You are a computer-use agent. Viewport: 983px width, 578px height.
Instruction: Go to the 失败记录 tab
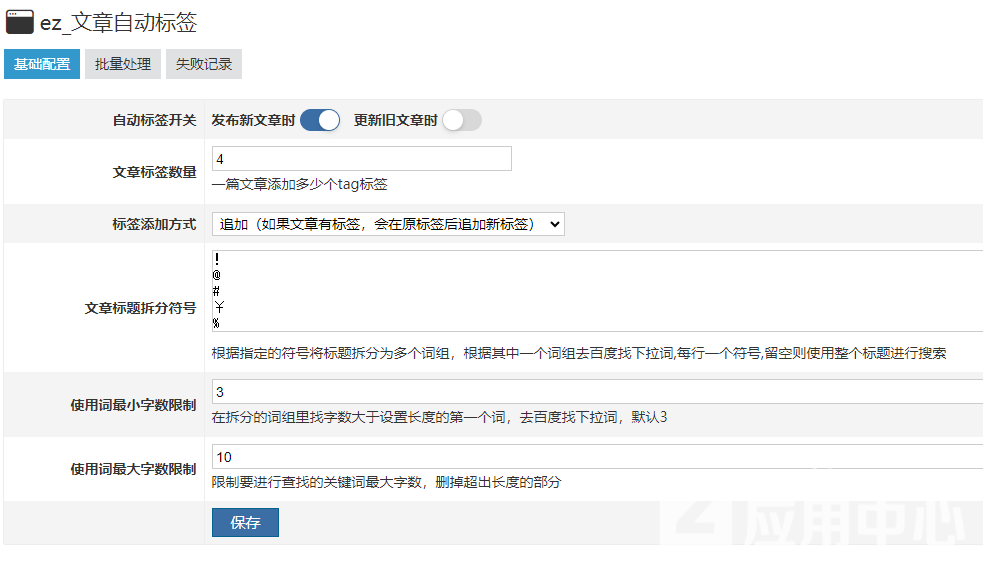pyautogui.click(x=204, y=64)
